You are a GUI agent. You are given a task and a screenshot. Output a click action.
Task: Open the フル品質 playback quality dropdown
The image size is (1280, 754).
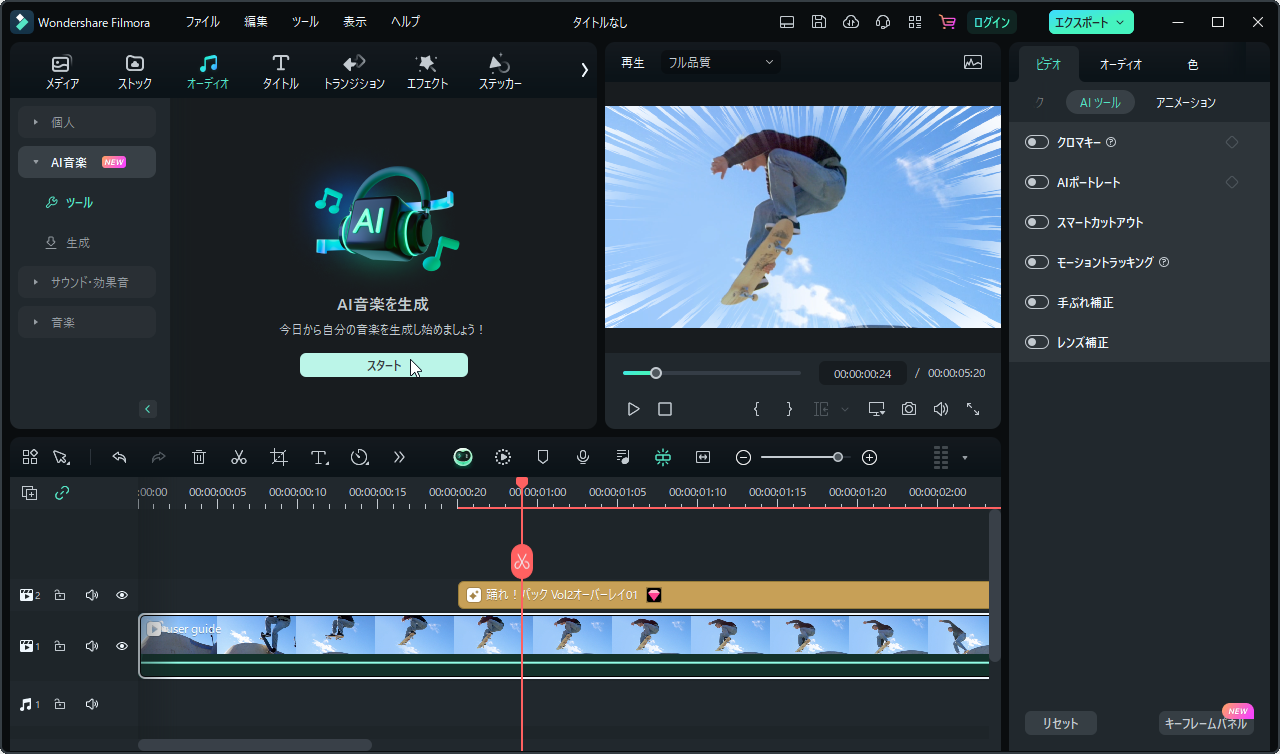(721, 62)
